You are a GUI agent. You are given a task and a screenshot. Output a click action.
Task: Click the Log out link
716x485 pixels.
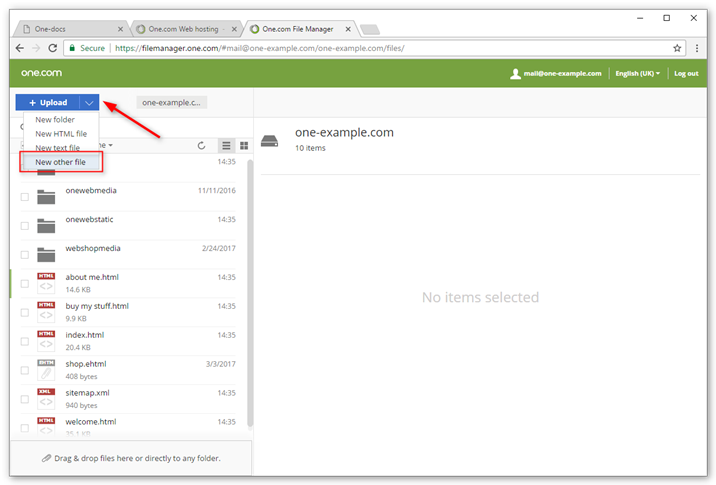tap(686, 74)
